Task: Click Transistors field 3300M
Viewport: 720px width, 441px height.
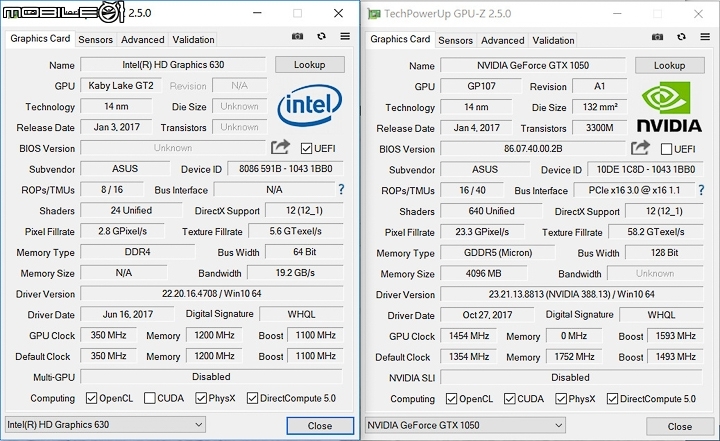Action: coord(600,128)
